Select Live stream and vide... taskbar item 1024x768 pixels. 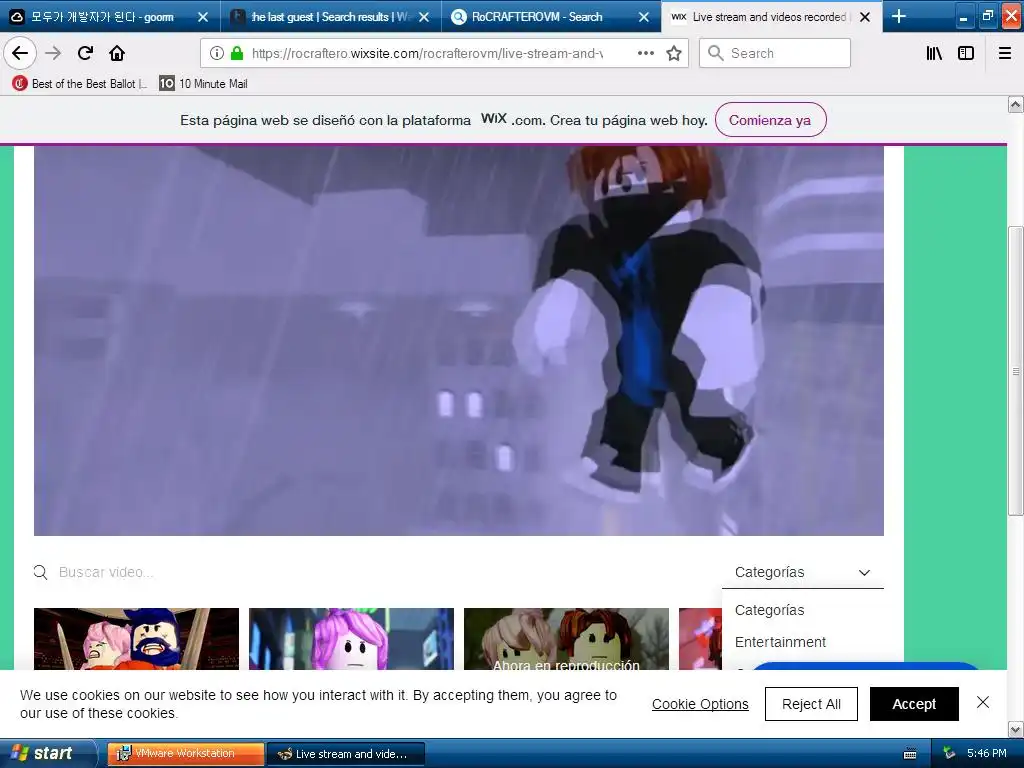[x=346, y=754]
